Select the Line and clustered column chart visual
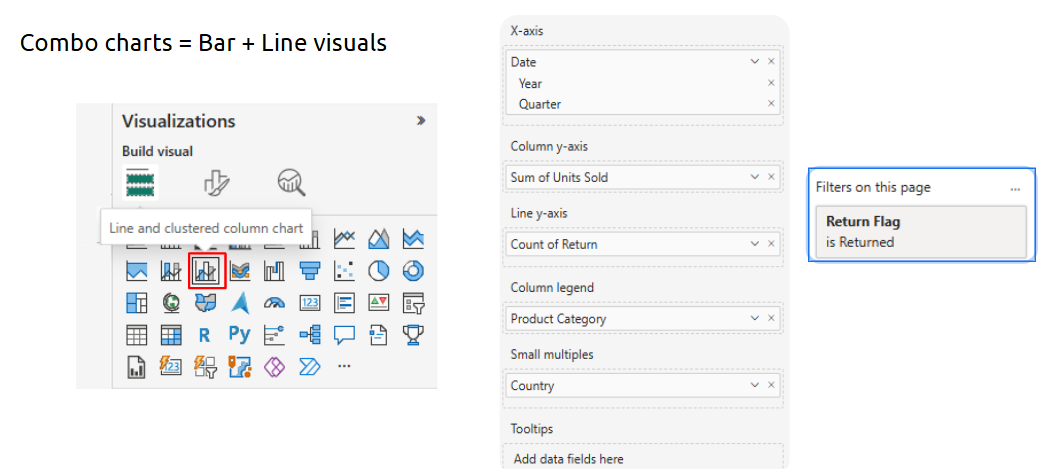The image size is (1041, 469). pos(207,271)
